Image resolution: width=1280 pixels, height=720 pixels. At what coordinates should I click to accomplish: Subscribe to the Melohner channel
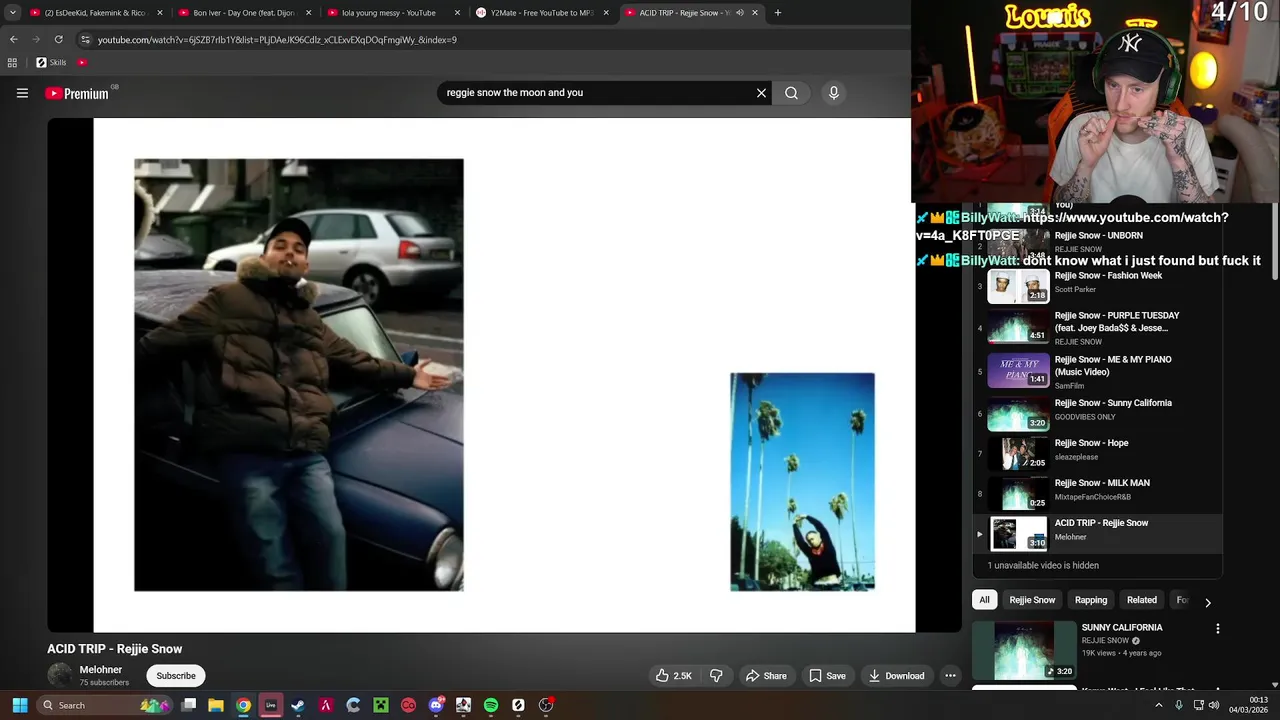point(176,676)
